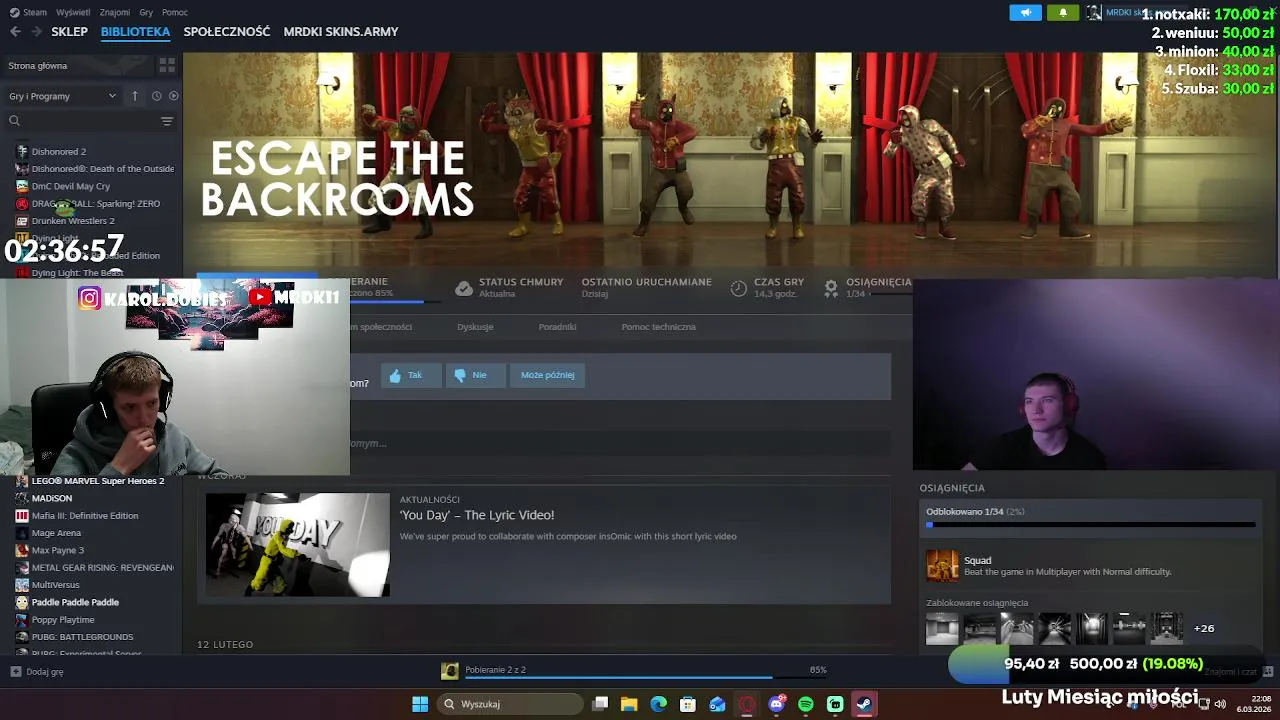Open the Squad achievement icon
This screenshot has width=1280, height=720.
pyautogui.click(x=942, y=566)
